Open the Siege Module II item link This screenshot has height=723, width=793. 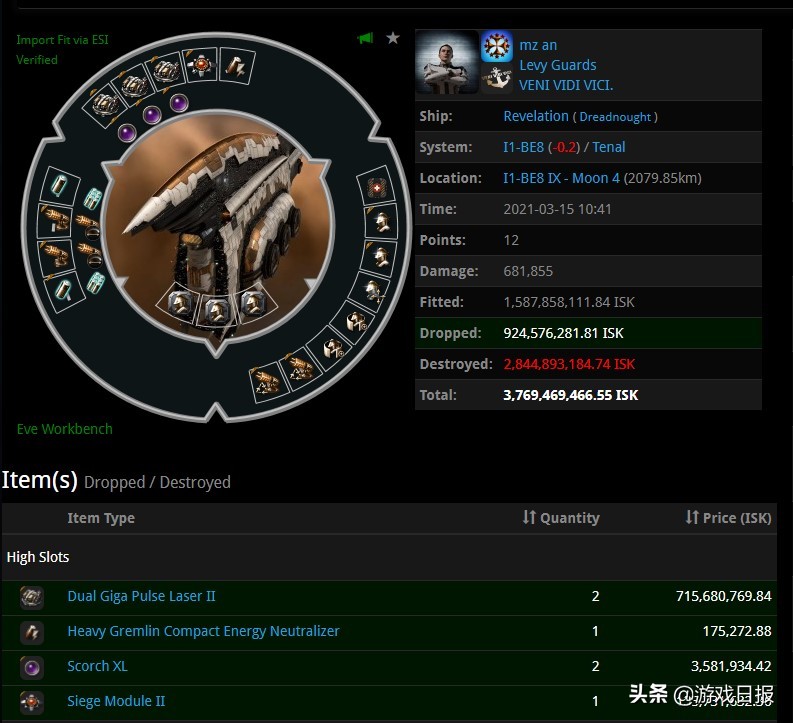coord(116,701)
